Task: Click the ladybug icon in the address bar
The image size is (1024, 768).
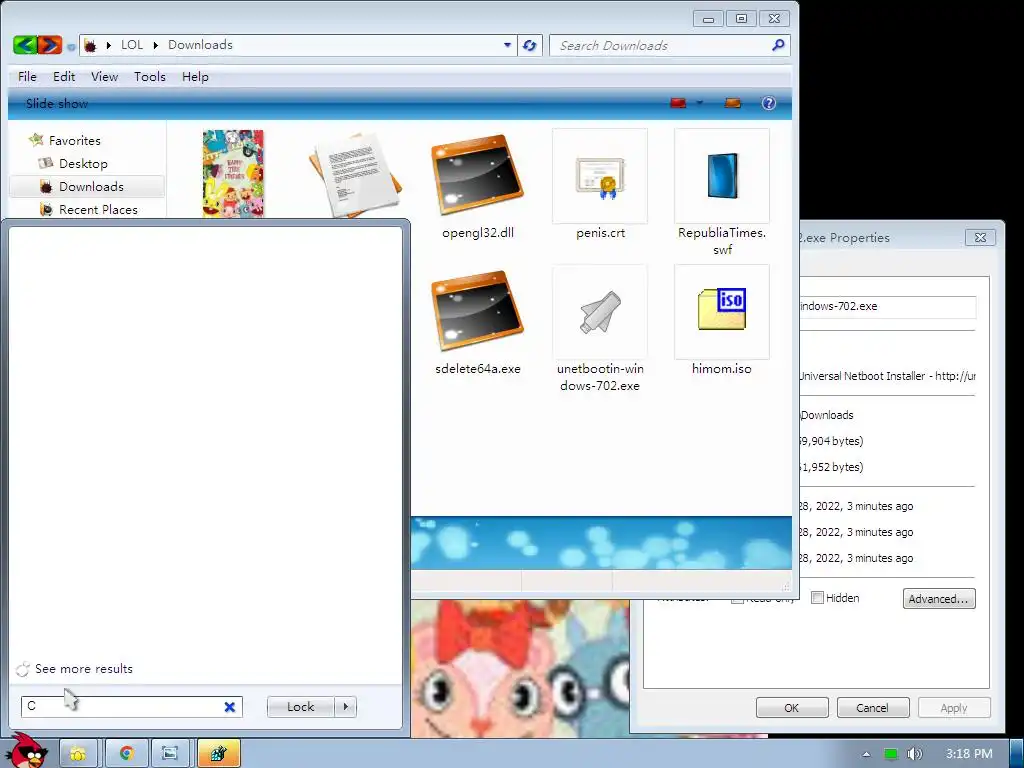Action: pos(90,45)
